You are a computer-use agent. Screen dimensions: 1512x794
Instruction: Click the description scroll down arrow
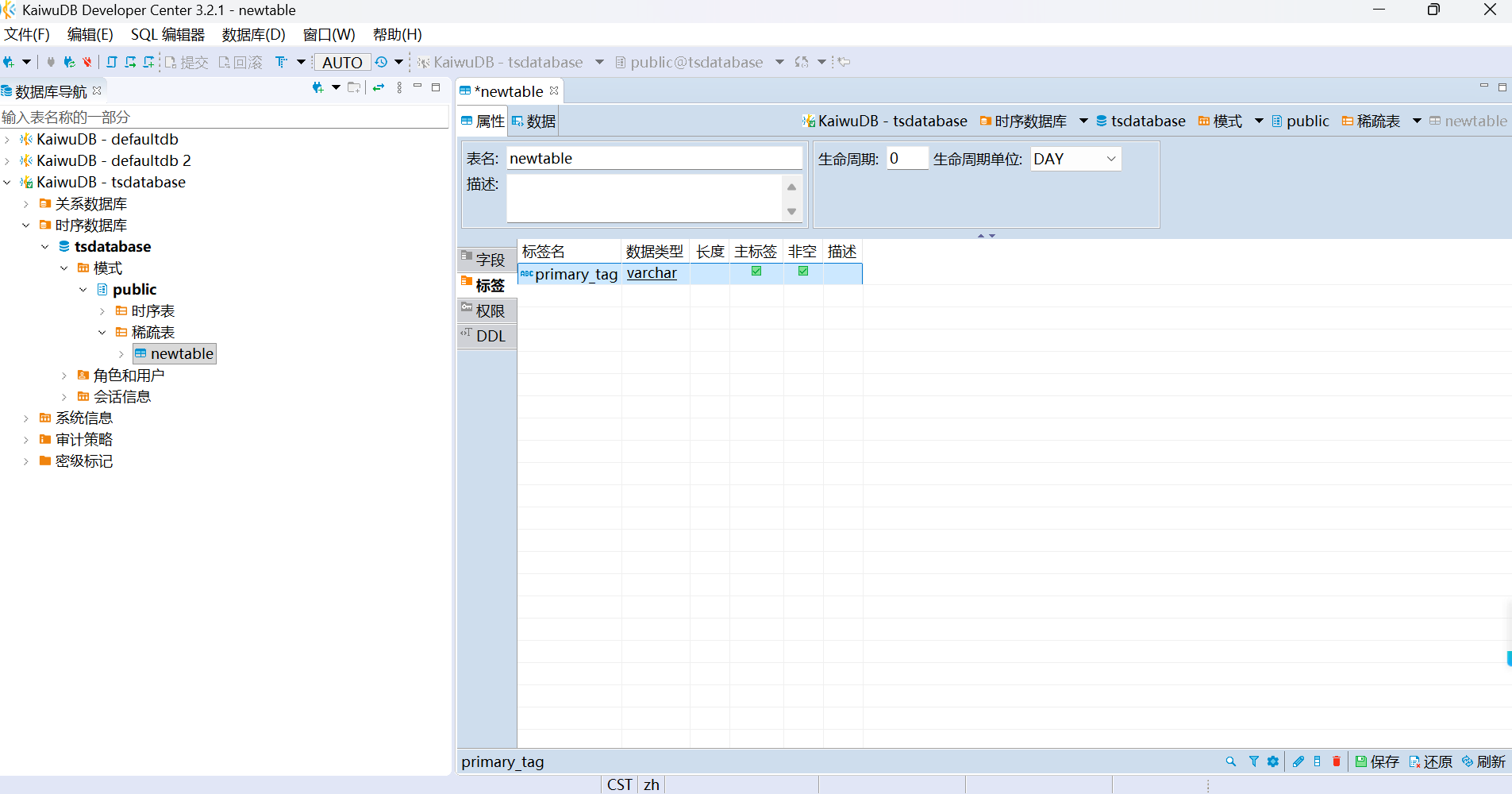click(791, 211)
